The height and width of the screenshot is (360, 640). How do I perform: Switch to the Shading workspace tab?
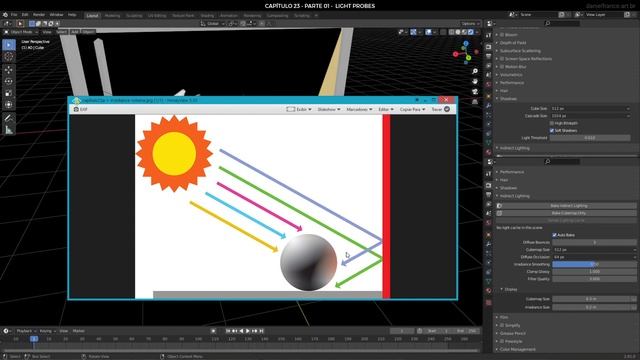tap(207, 16)
